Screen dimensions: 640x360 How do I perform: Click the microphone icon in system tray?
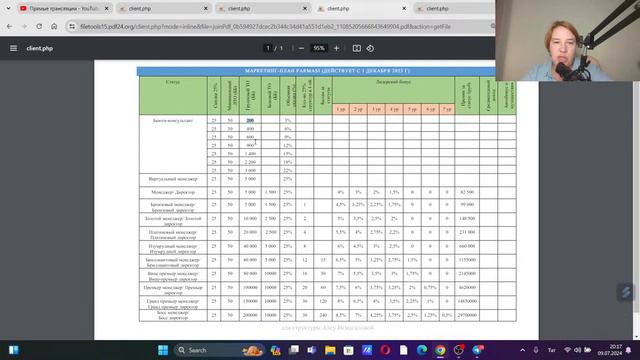click(x=536, y=350)
